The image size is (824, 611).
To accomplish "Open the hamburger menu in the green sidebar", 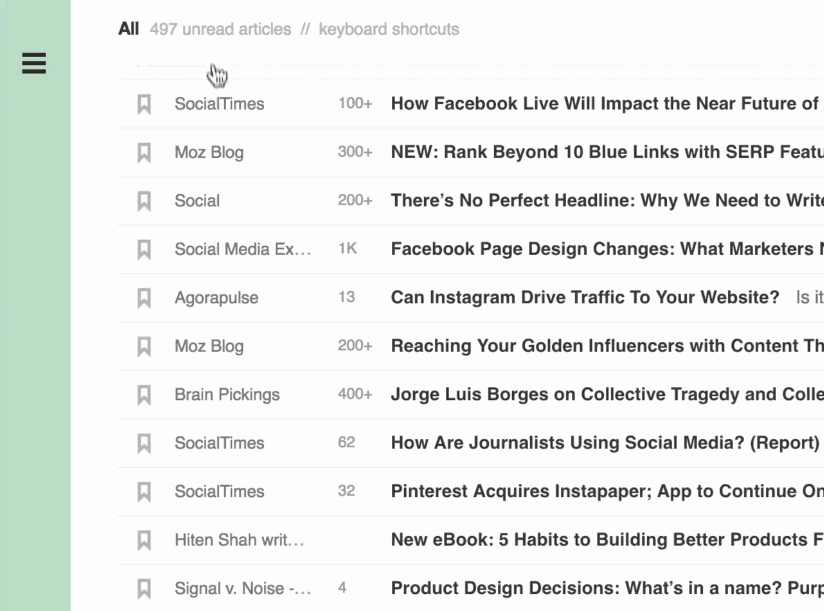I will 34,63.
